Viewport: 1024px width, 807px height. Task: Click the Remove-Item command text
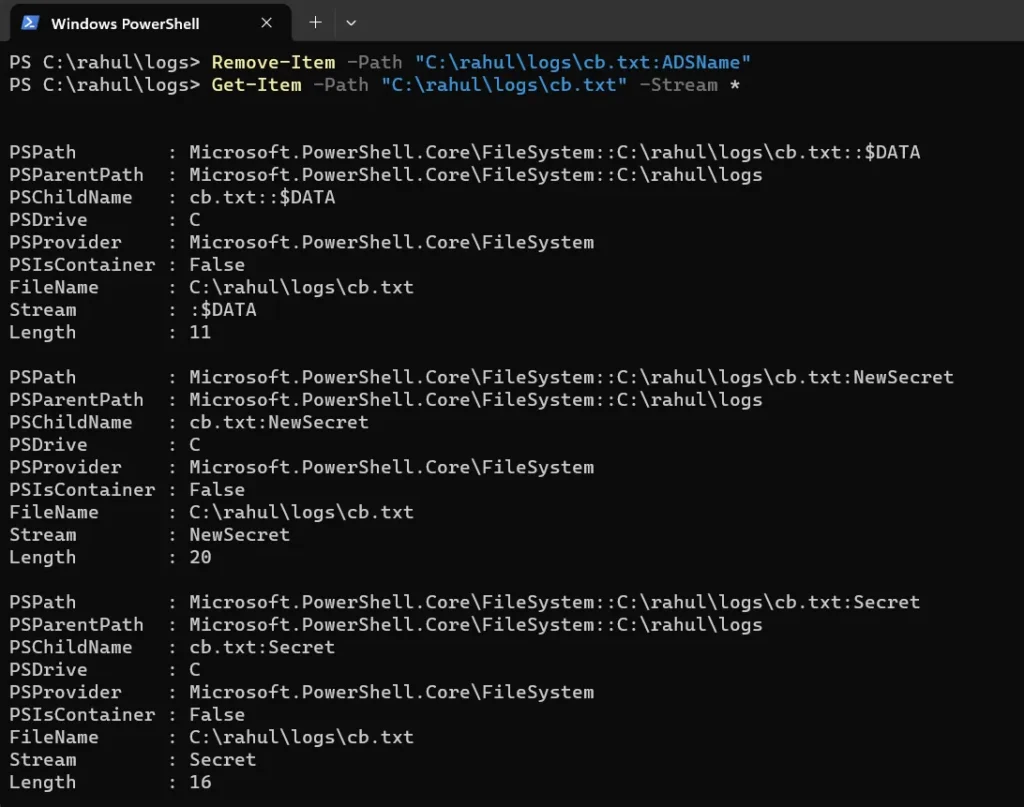click(274, 62)
